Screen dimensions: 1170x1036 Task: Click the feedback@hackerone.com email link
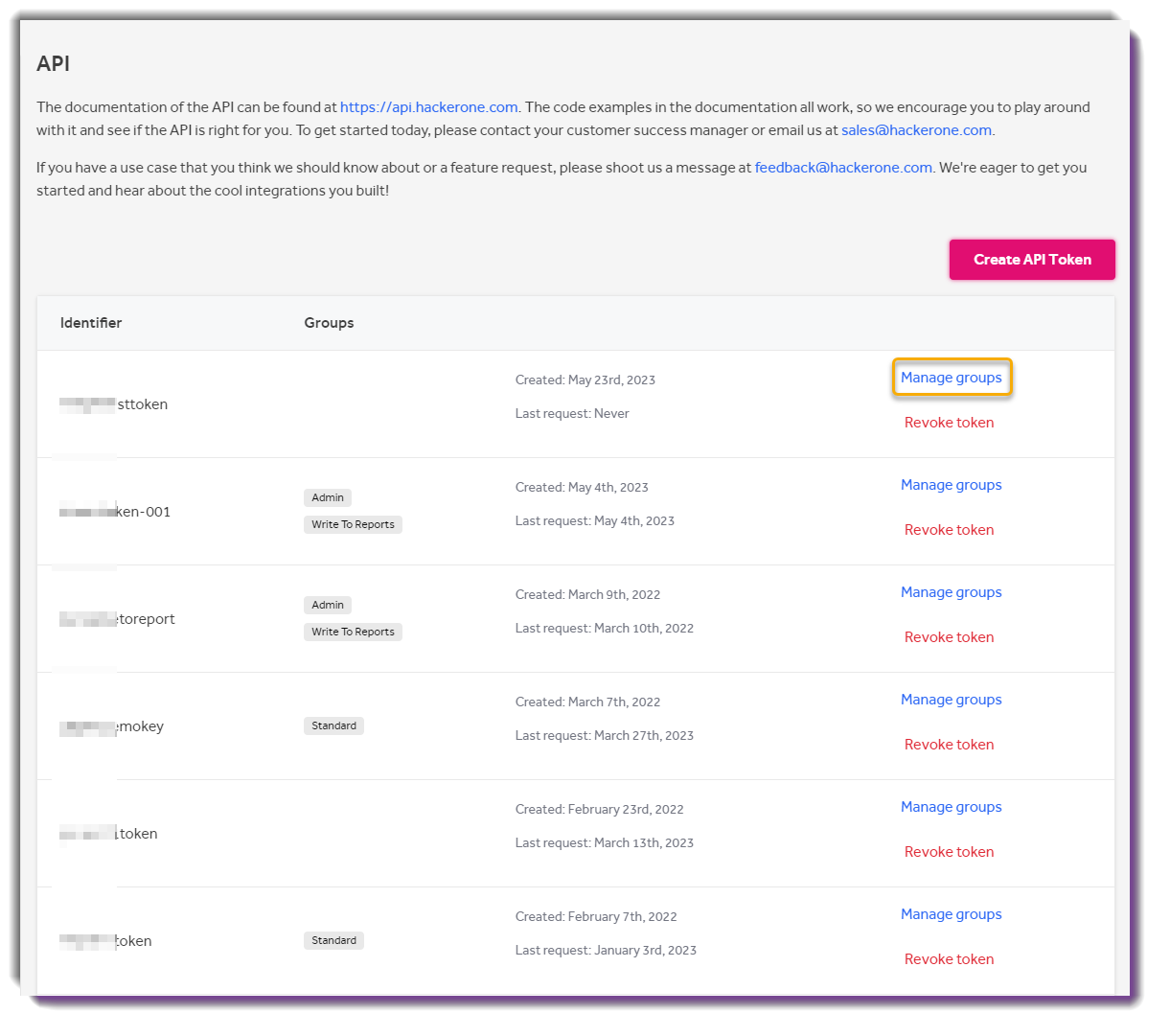(843, 168)
